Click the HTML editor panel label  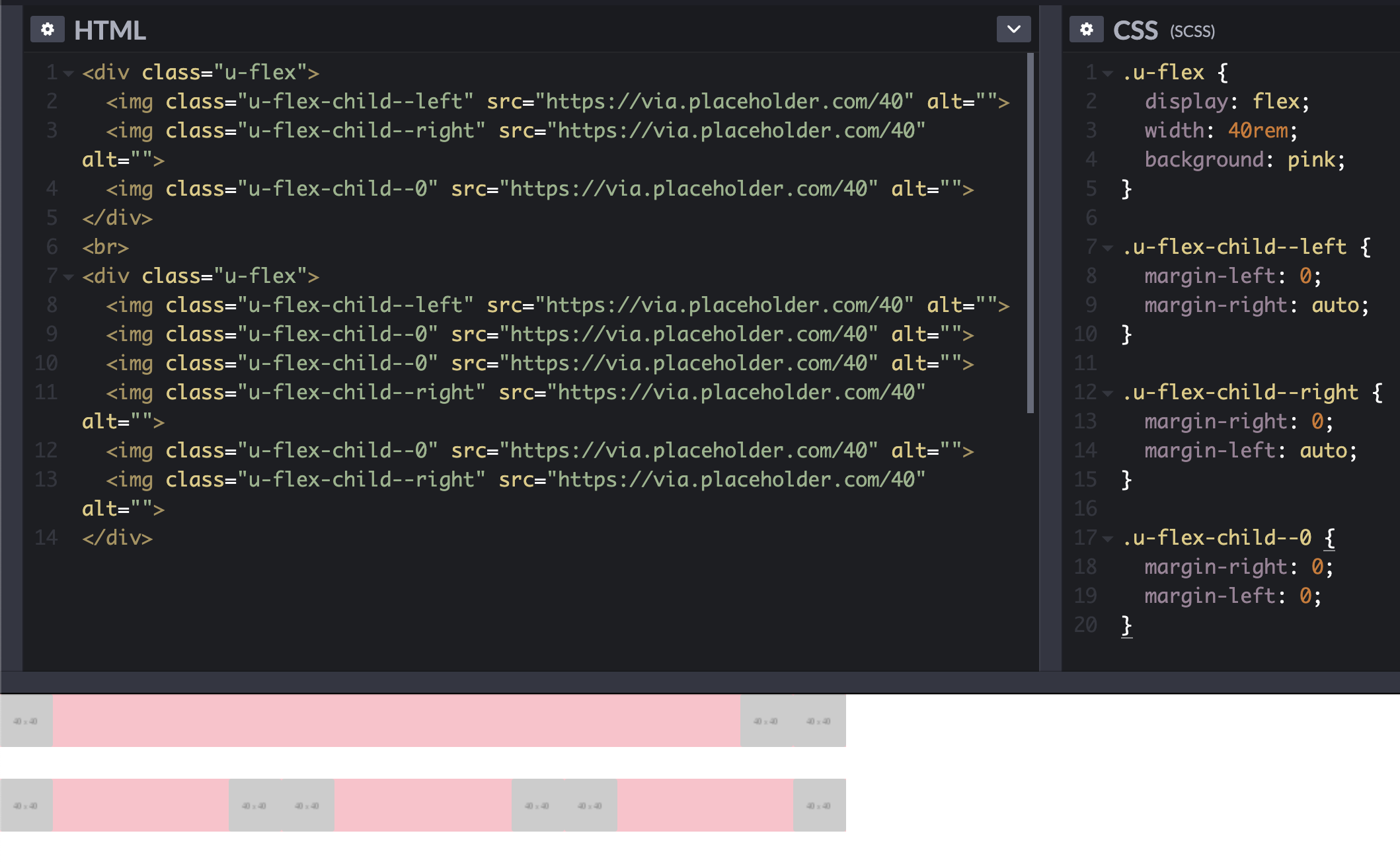pyautogui.click(x=110, y=30)
